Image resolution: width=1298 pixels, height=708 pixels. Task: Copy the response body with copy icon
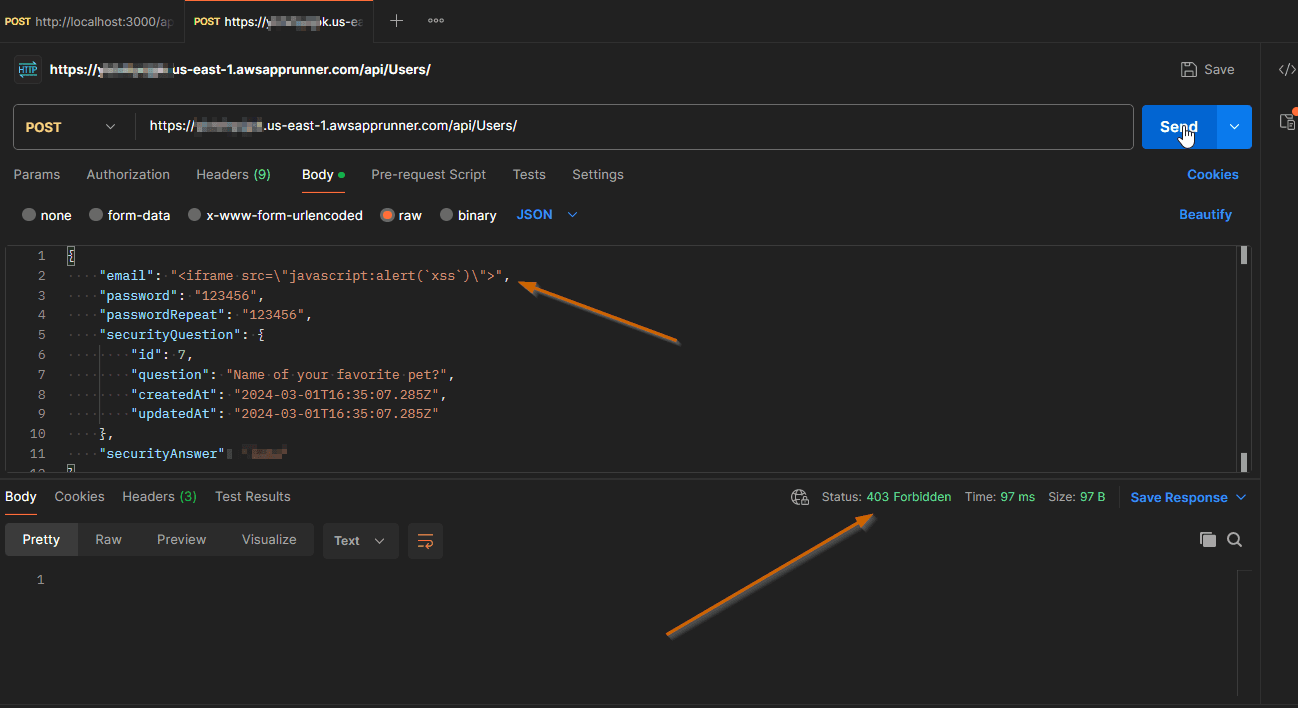1208,540
